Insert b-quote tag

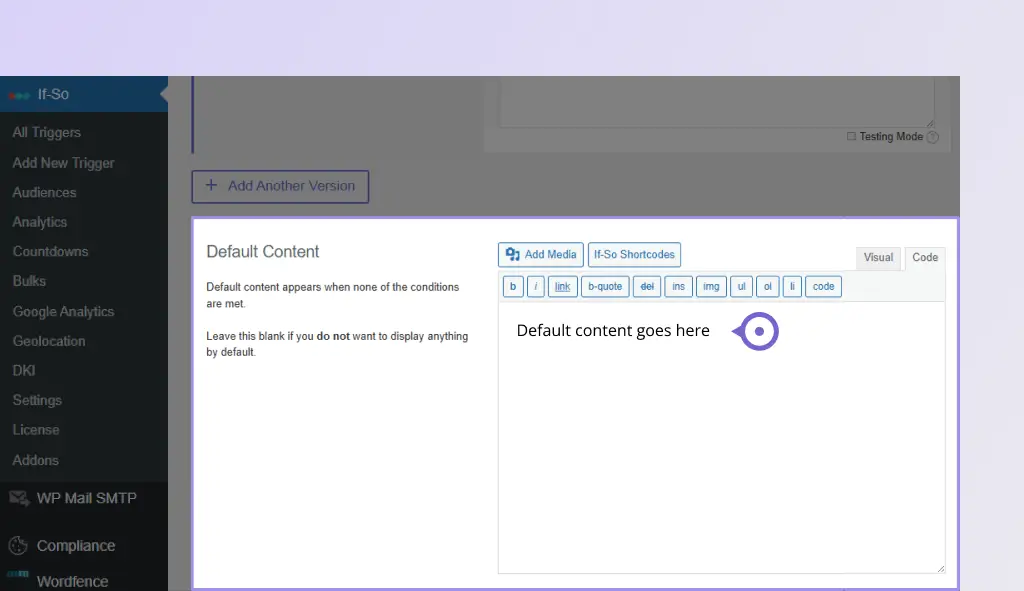point(605,286)
